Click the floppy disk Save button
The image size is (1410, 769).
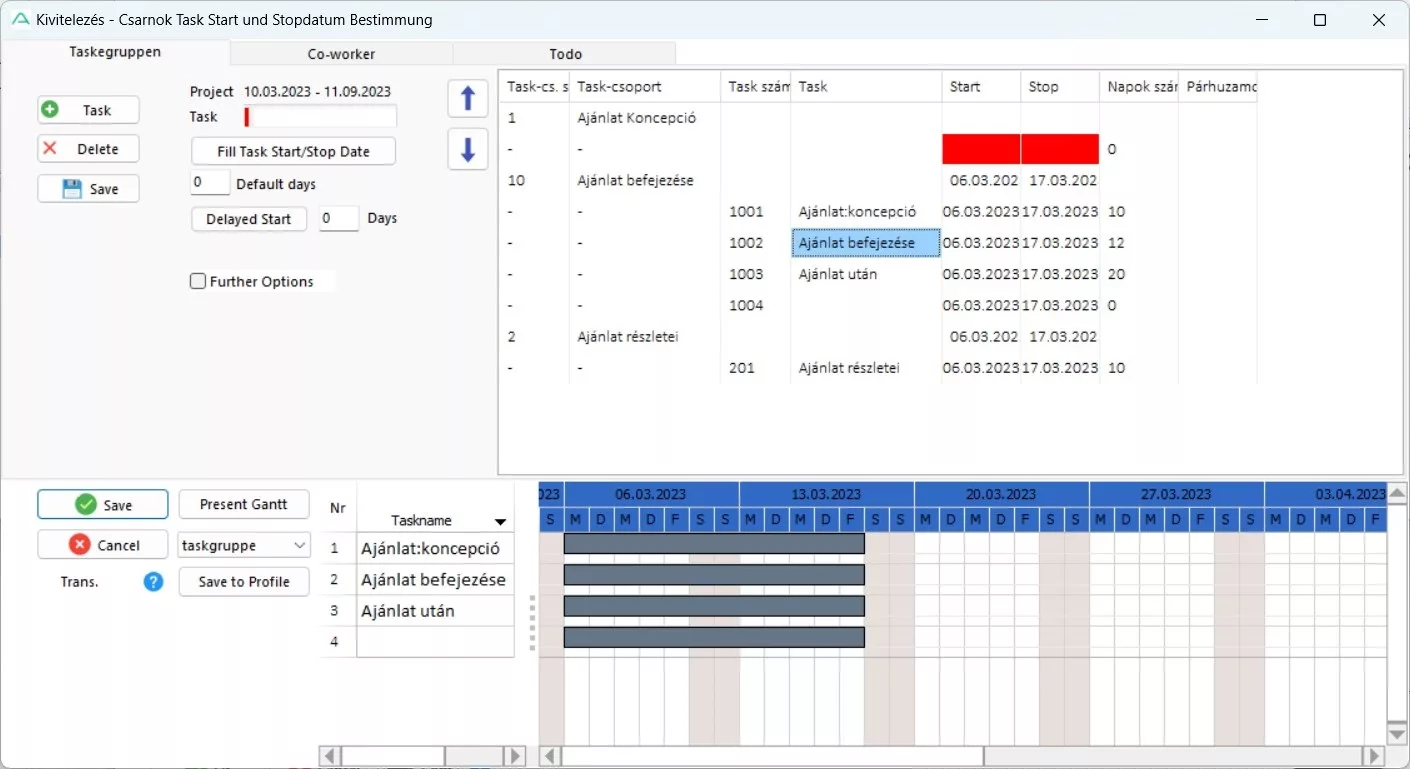[x=88, y=189]
